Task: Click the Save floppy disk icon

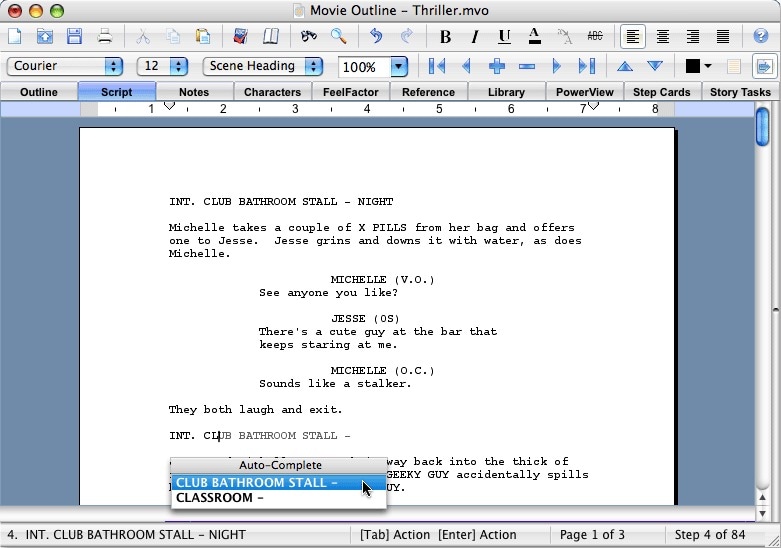Action: [x=74, y=36]
